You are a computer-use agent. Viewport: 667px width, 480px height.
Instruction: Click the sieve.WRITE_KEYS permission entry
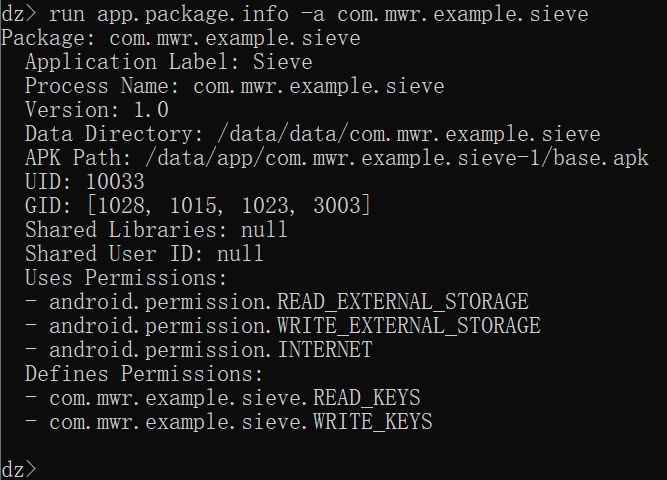point(228,422)
